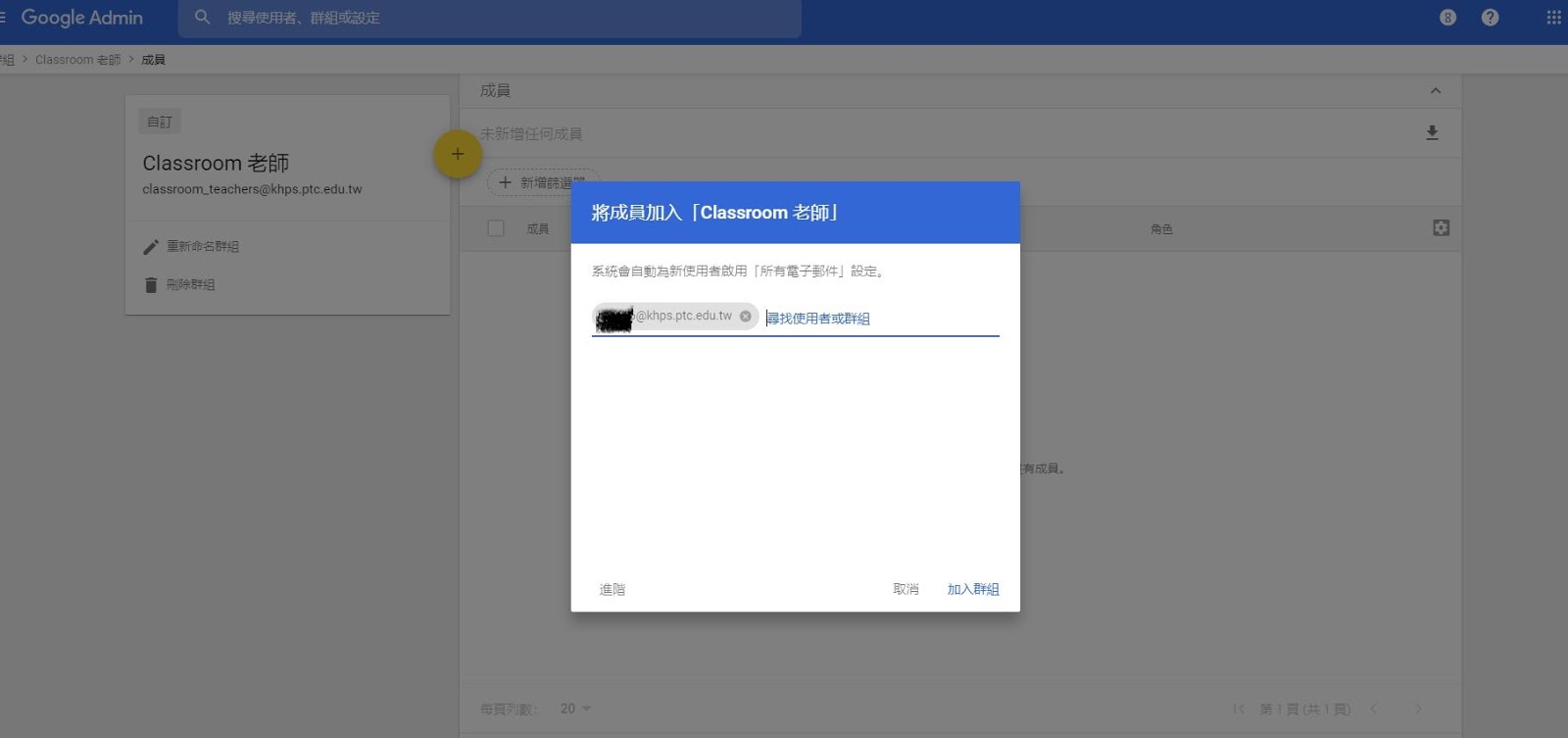Click the trash icon for 刪除群組
The image size is (1568, 738).
click(x=150, y=285)
